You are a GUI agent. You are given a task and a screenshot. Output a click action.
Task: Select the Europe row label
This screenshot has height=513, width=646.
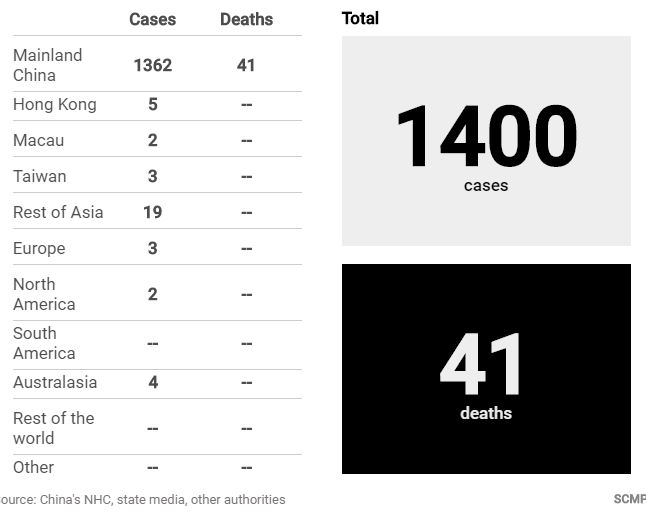click(x=39, y=248)
